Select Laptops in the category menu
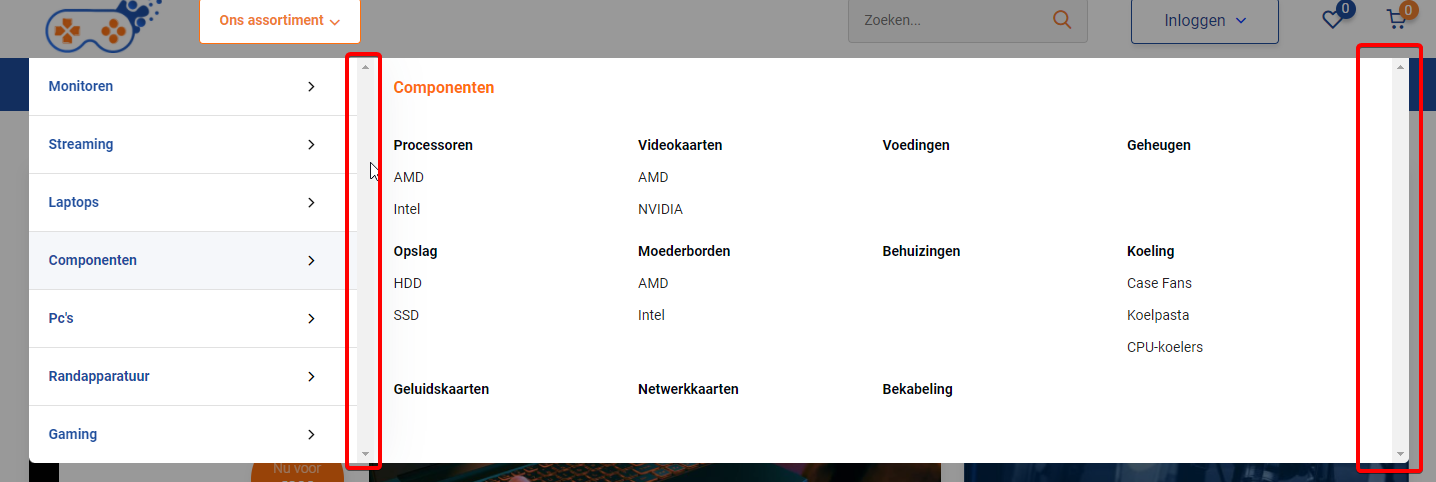Image resolution: width=1436 pixels, height=482 pixels. 74,202
